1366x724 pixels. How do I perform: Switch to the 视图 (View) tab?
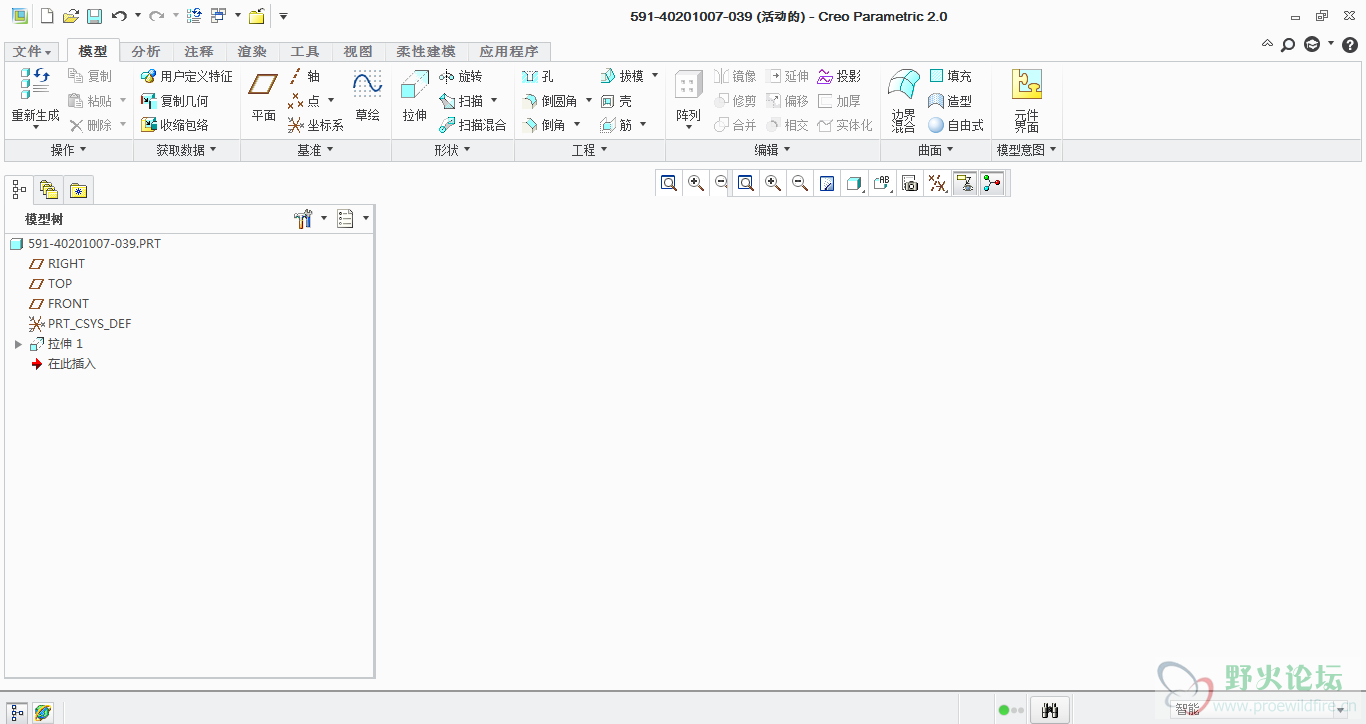pyautogui.click(x=358, y=52)
